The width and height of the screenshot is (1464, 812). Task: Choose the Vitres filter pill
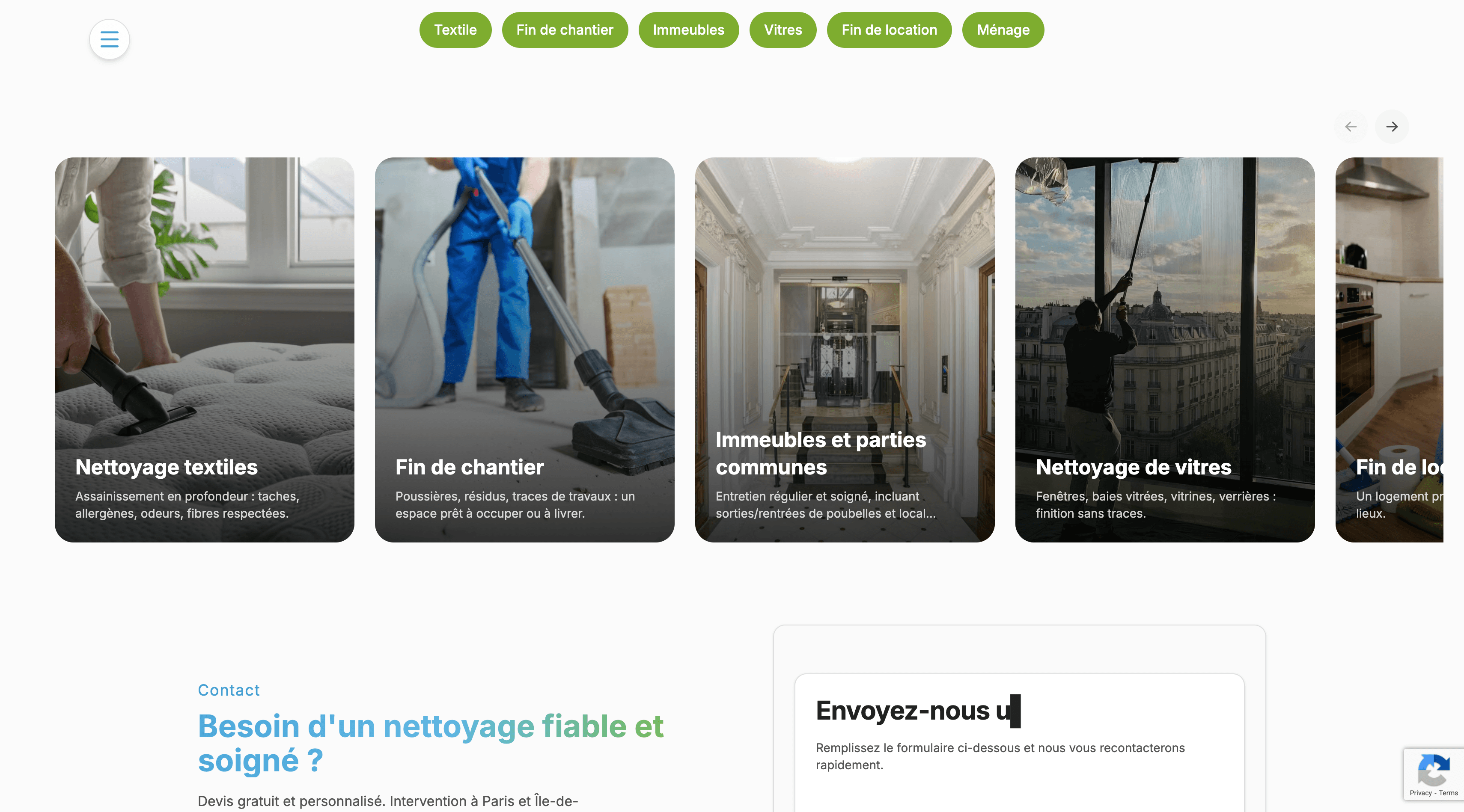click(783, 30)
